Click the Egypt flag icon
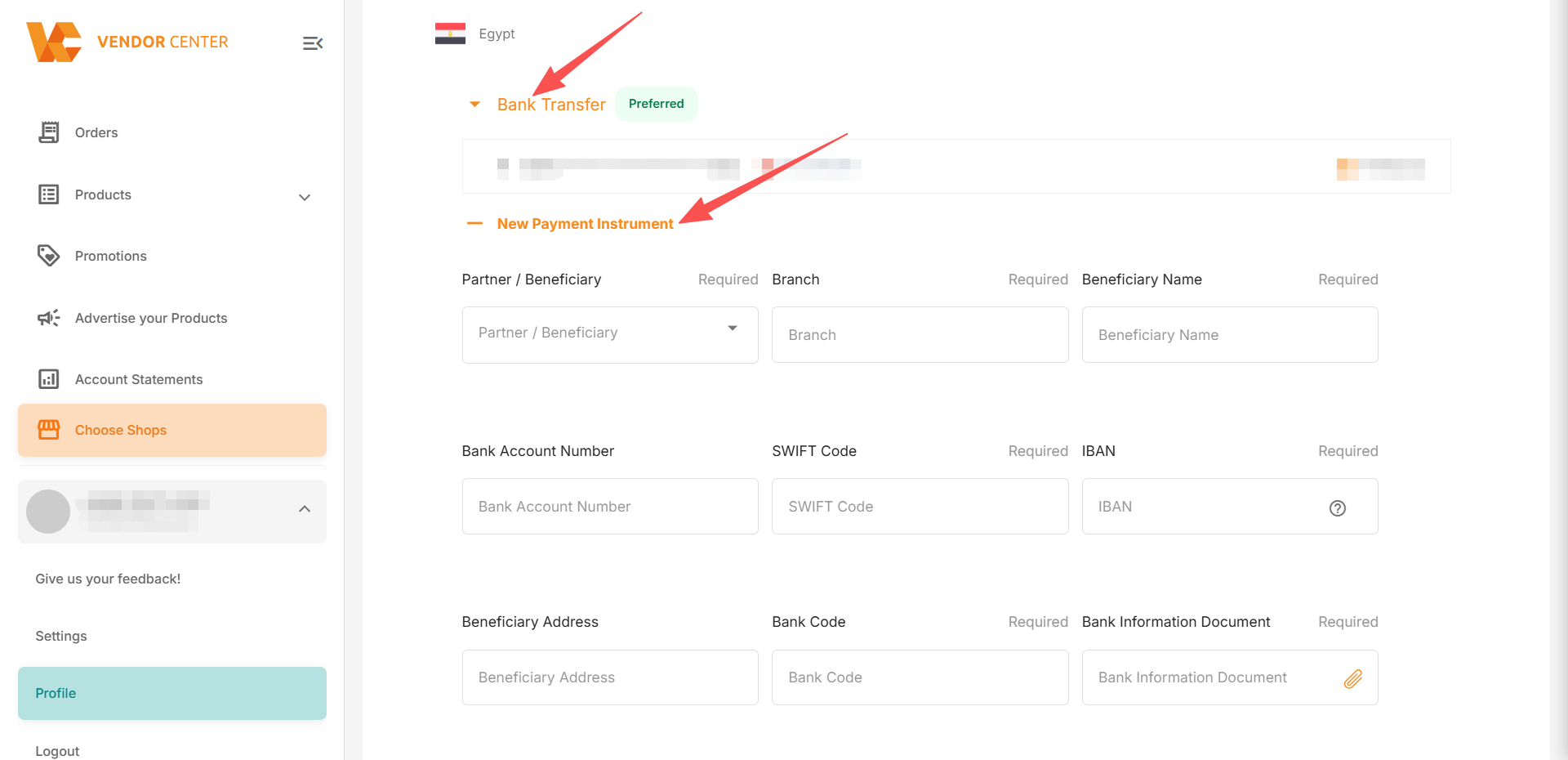The height and width of the screenshot is (760, 1568). [450, 34]
